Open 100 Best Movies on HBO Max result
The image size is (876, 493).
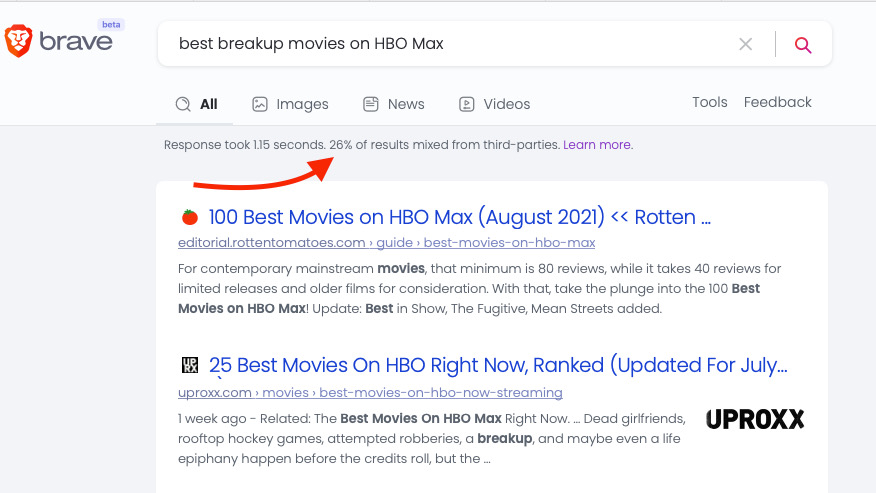(459, 217)
